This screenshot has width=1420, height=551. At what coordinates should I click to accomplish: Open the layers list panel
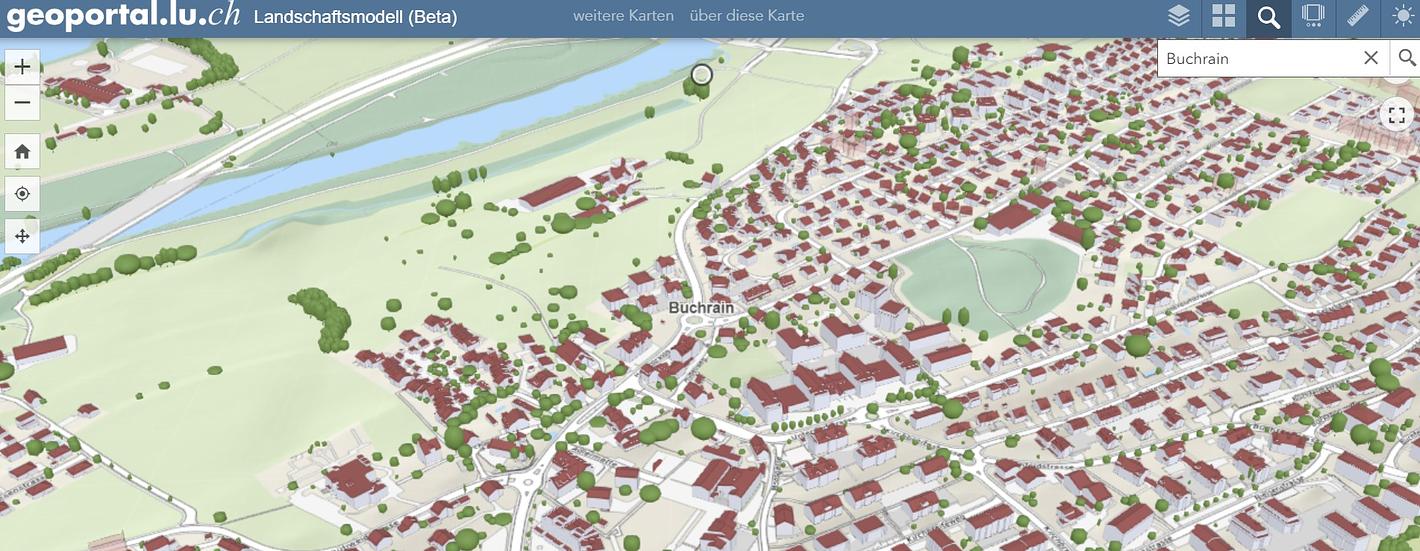point(1179,17)
